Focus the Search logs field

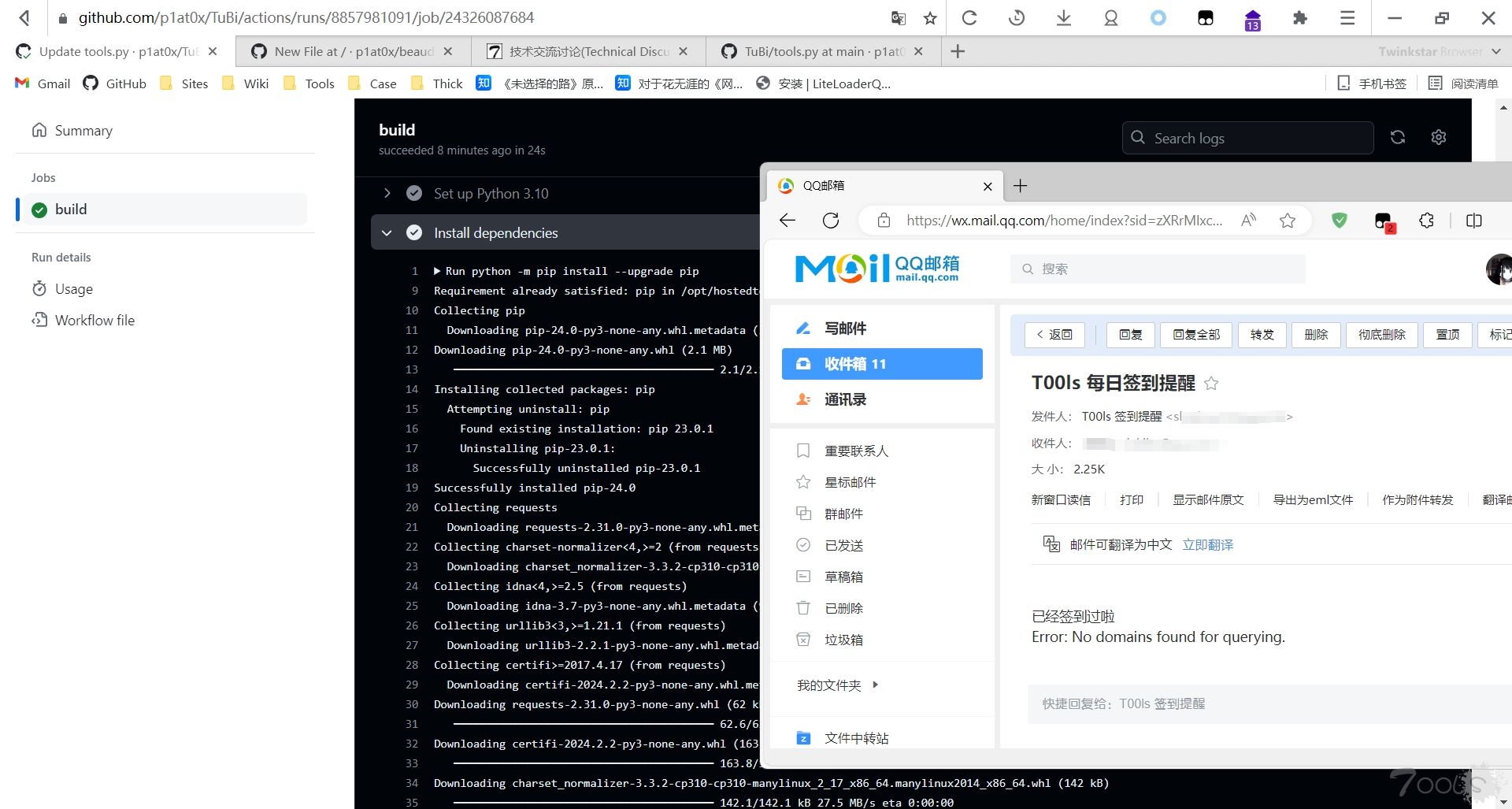[x=1248, y=138]
